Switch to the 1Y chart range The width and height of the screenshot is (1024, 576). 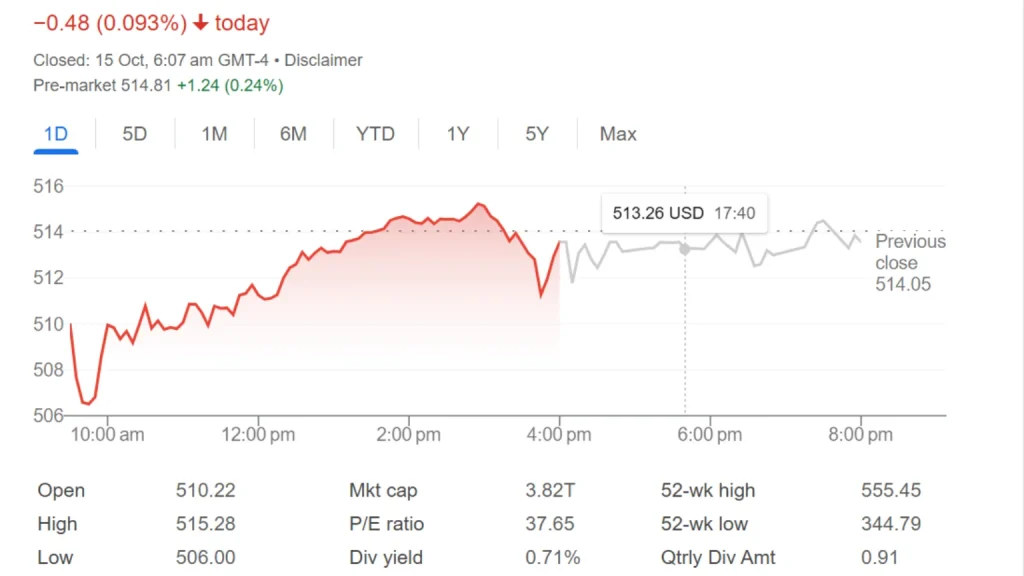point(458,134)
